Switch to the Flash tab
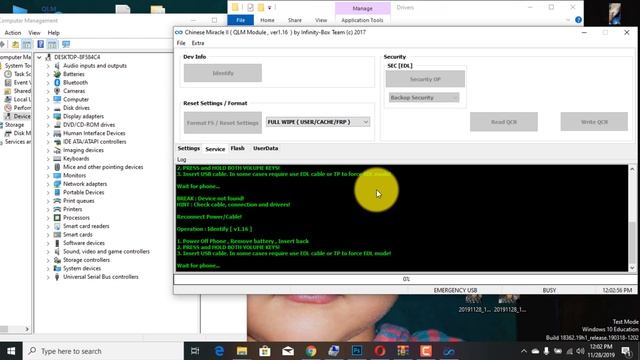The width and height of the screenshot is (640, 360). 238,148
